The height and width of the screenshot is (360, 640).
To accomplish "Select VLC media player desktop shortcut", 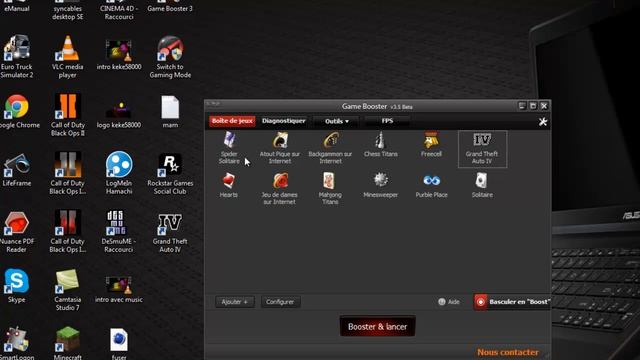I will click(x=68, y=57).
